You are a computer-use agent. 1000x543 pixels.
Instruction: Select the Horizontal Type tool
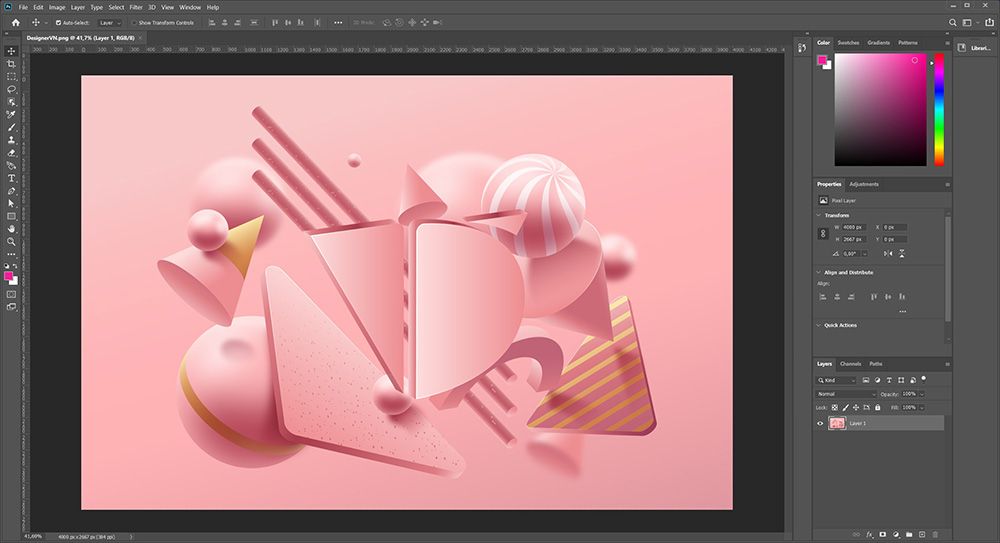click(x=11, y=178)
